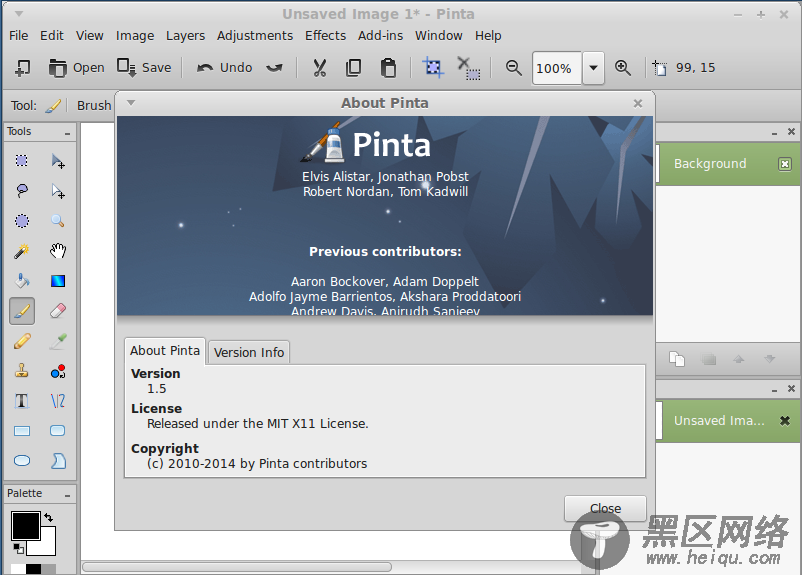The image size is (802, 575).
Task: Minimize the Layers panel
Action: pyautogui.click(x=774, y=132)
